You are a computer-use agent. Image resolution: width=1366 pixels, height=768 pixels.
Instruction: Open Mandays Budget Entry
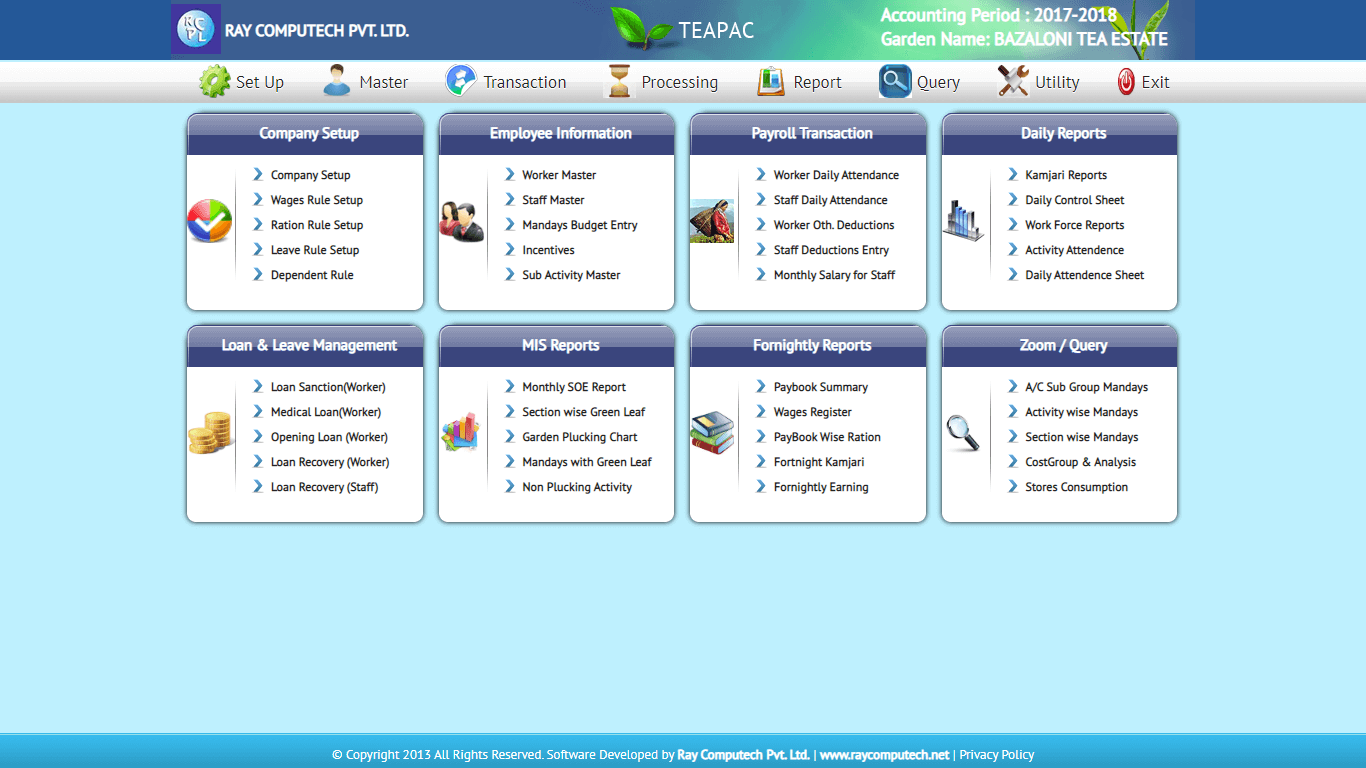[580, 225]
